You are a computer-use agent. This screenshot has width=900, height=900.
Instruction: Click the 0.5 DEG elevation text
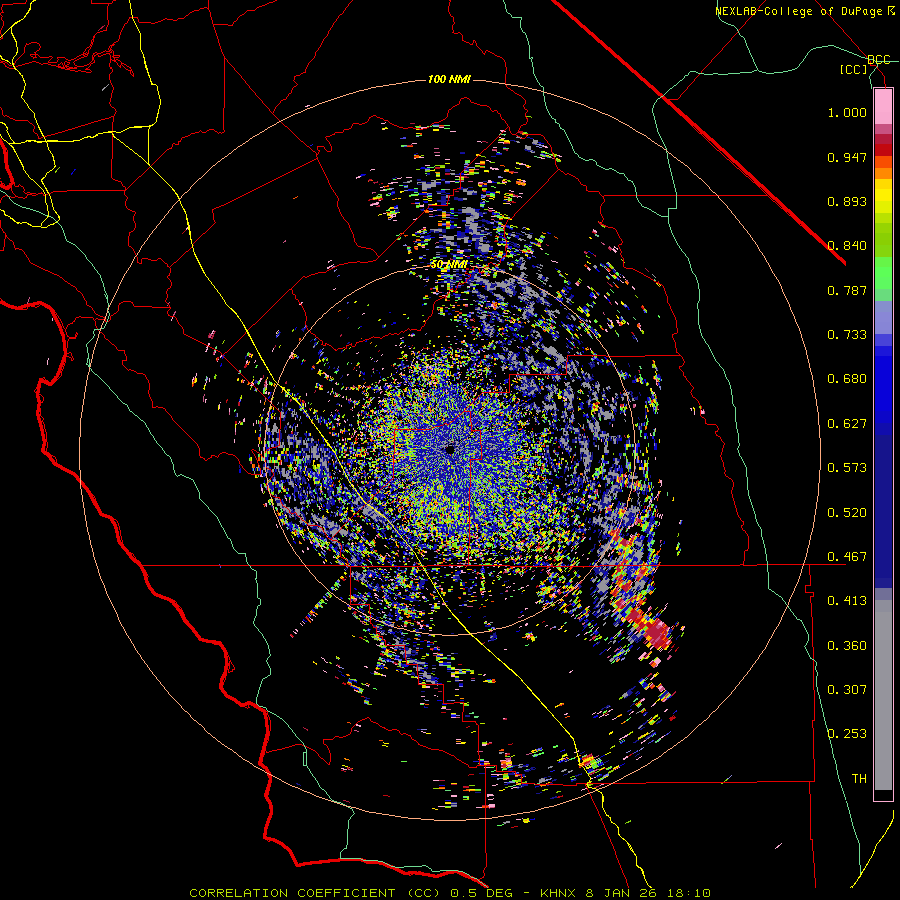483,893
